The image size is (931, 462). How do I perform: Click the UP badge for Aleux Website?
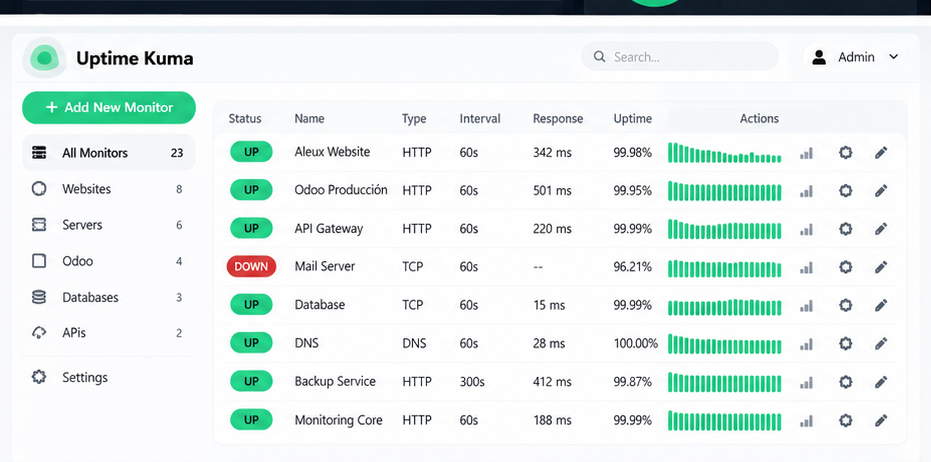tap(251, 152)
